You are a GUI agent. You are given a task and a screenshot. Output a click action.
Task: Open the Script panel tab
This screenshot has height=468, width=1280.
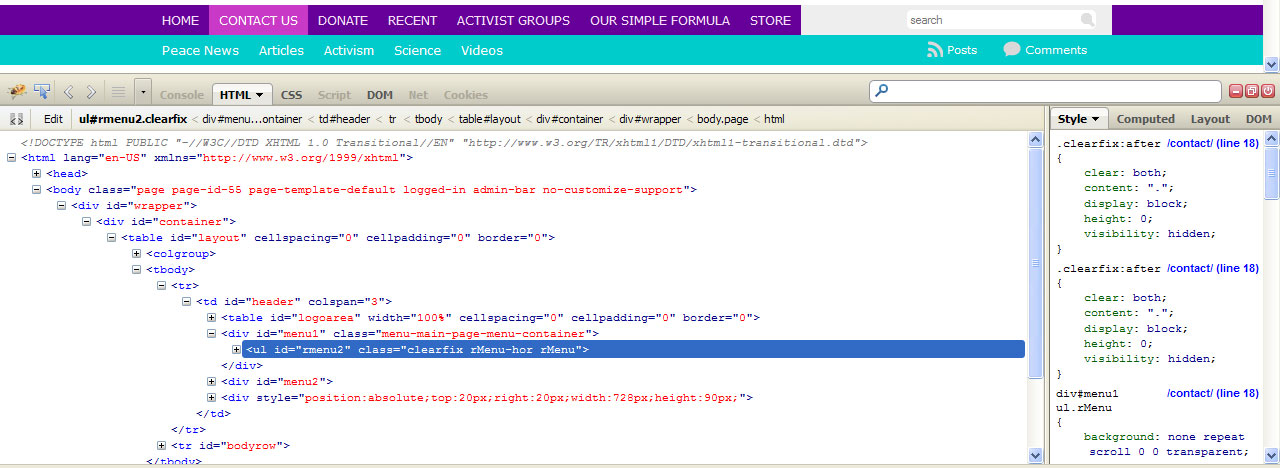pyautogui.click(x=334, y=95)
